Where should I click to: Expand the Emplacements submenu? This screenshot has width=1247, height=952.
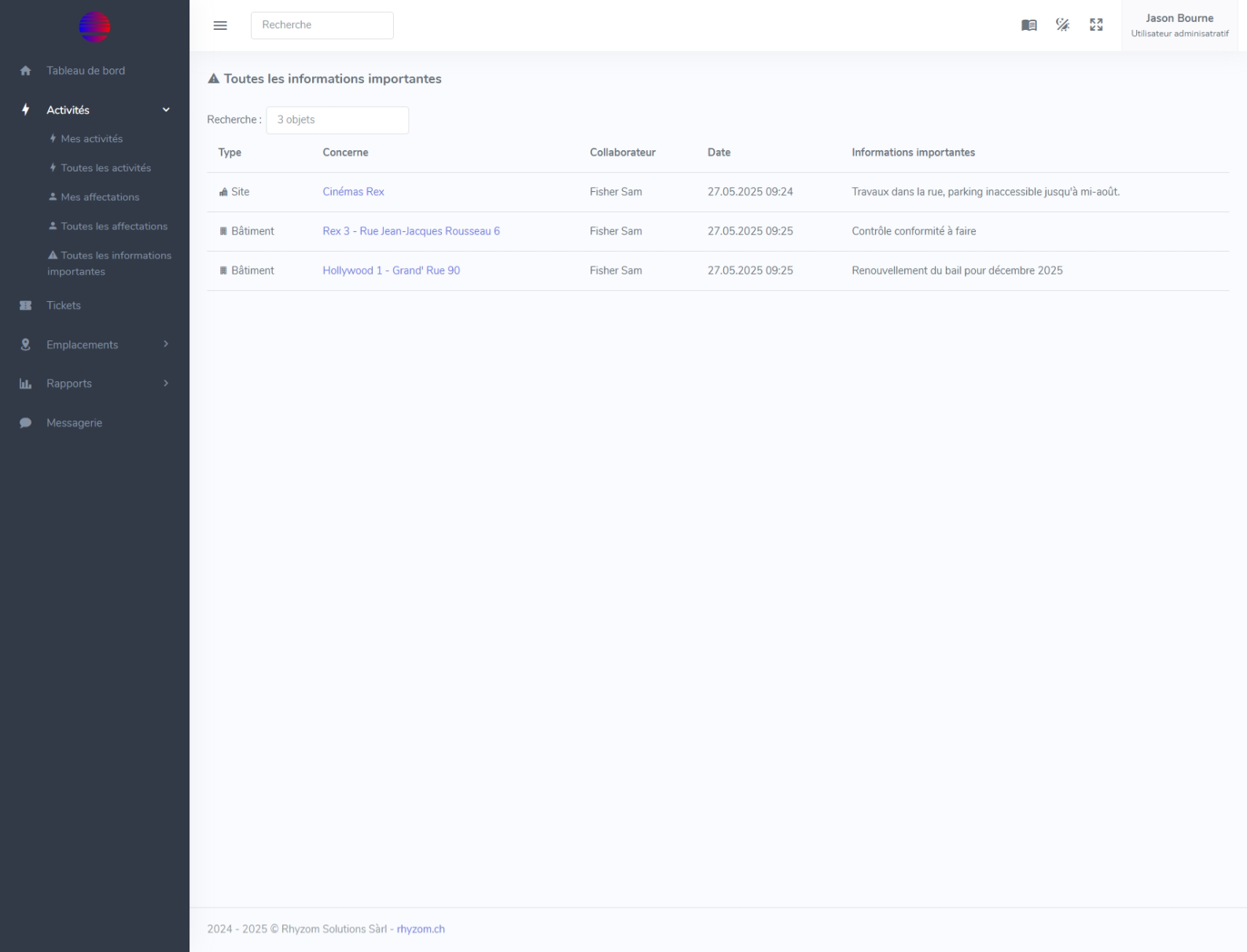(166, 344)
